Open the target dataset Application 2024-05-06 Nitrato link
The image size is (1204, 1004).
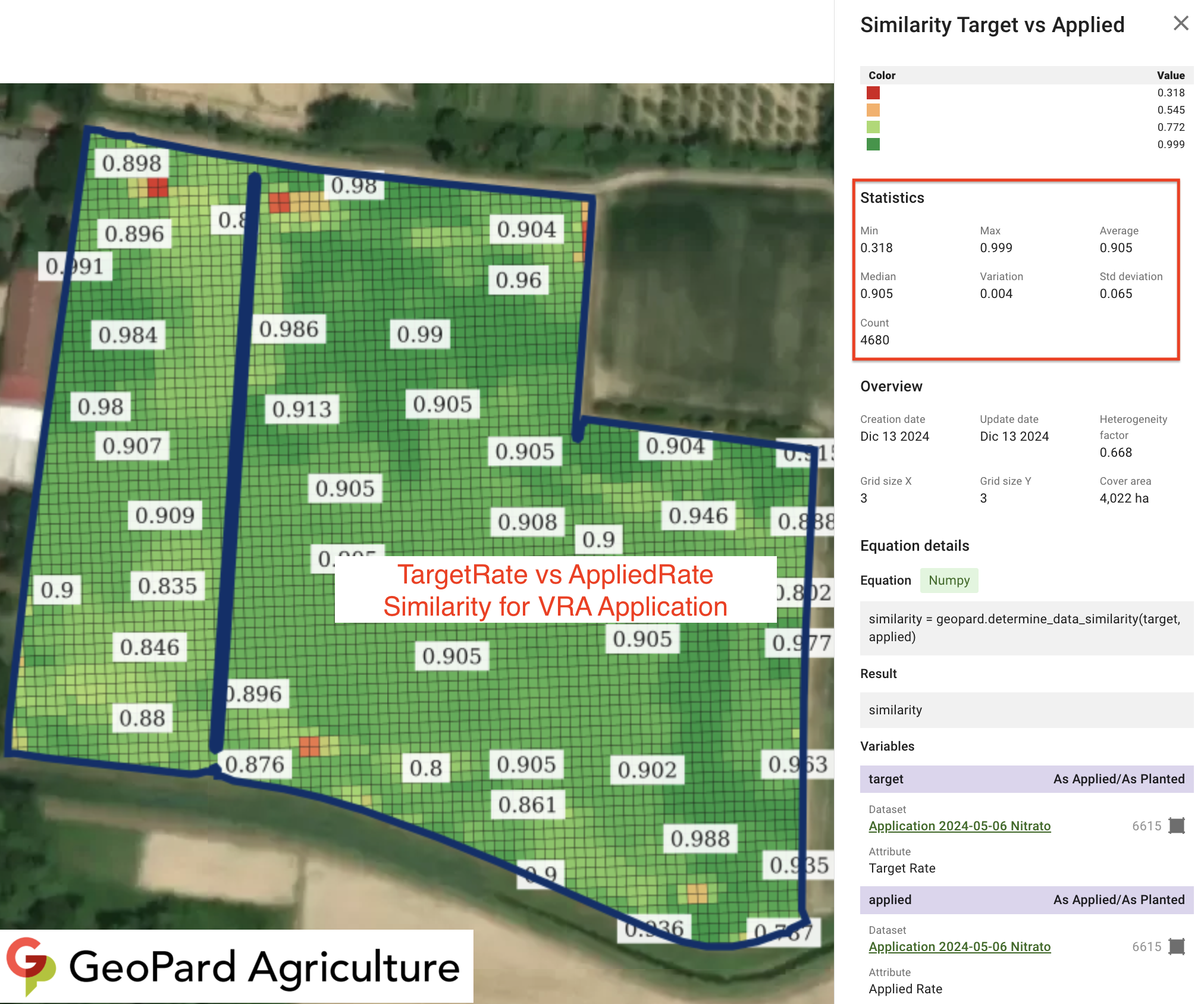click(x=959, y=826)
